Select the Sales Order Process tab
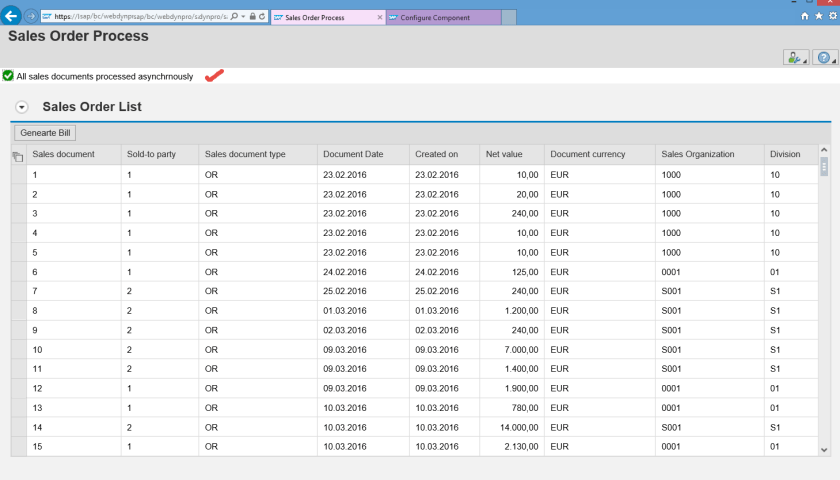Screen dimensions: 840x480 click(x=320, y=17)
